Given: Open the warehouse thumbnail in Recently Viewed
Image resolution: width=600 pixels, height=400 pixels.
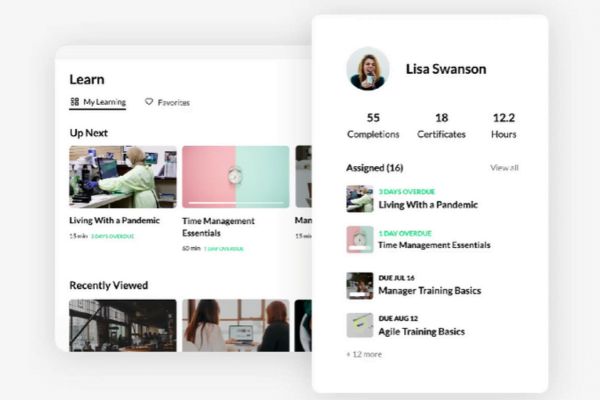Looking at the screenshot, I should [x=123, y=325].
